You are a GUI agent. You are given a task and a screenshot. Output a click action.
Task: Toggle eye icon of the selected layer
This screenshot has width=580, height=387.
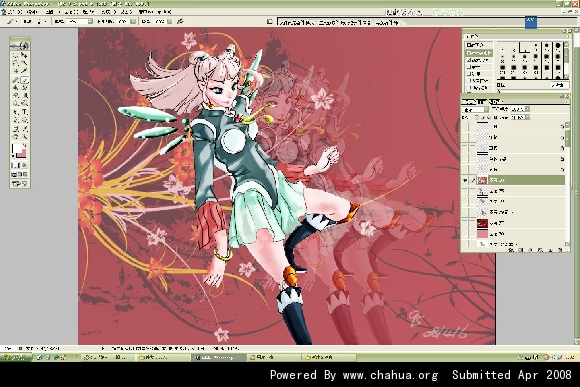[465, 180]
